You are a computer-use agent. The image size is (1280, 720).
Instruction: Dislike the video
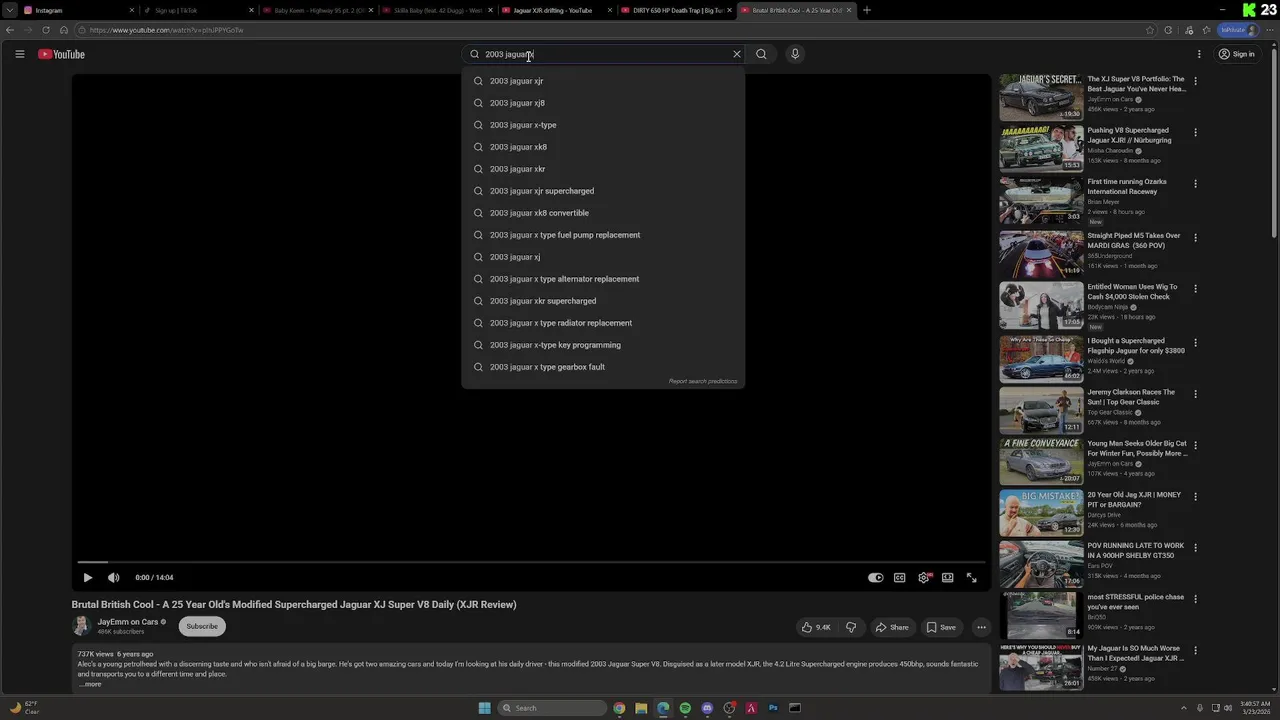[x=851, y=627]
